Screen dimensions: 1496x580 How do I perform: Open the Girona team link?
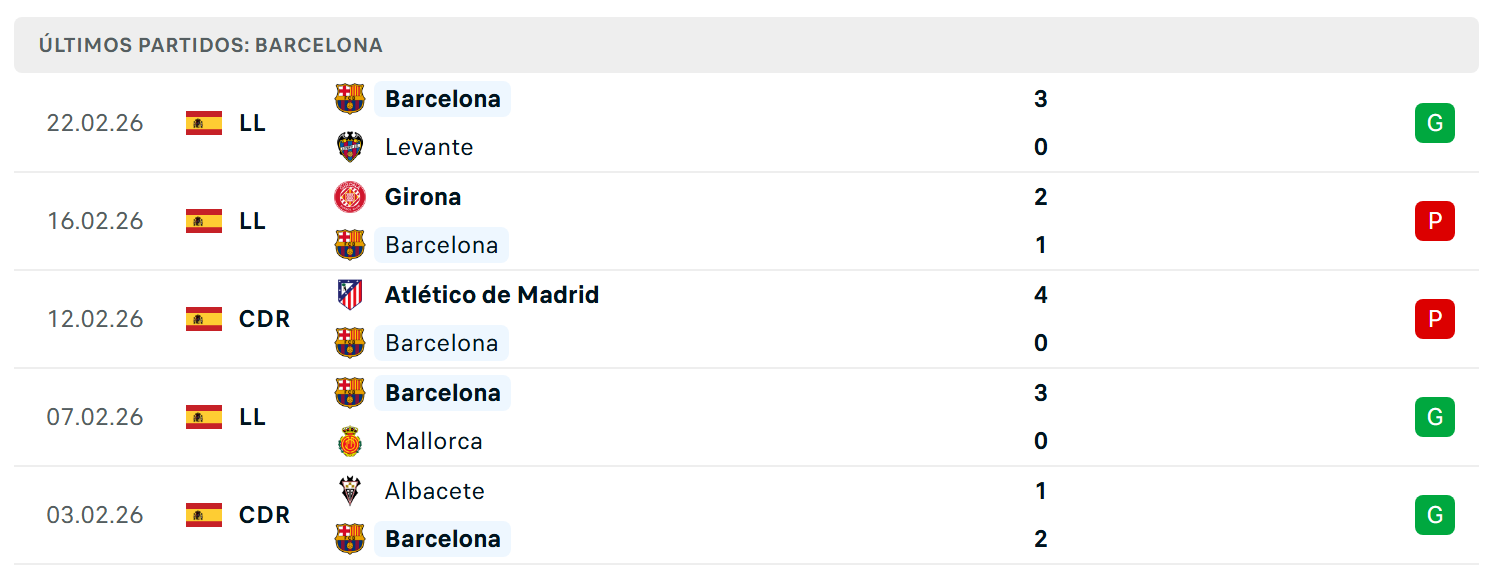(423, 197)
